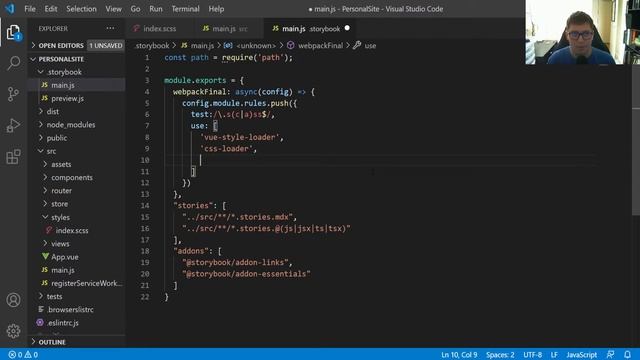640x360 pixels.
Task: Open the Run menu
Action: [156, 9]
